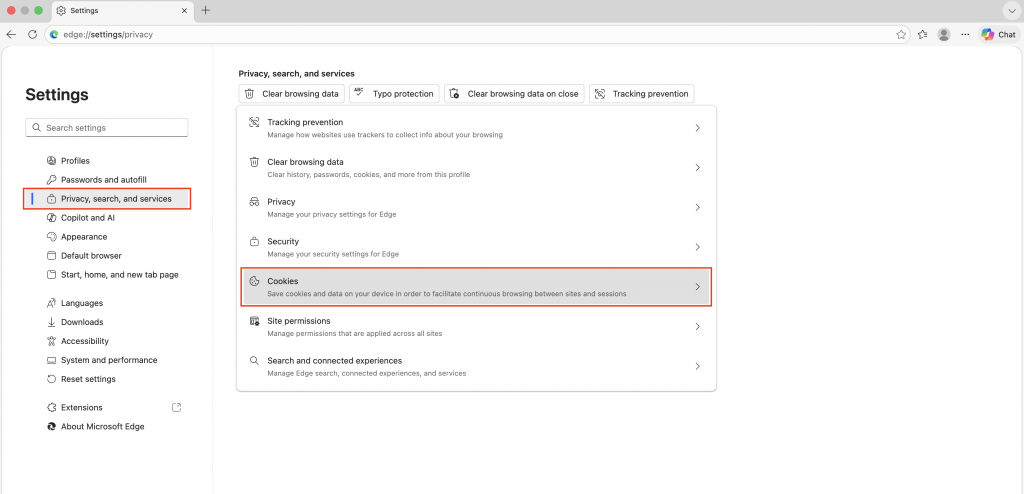Click Clear browsing data quick button

coord(291,93)
